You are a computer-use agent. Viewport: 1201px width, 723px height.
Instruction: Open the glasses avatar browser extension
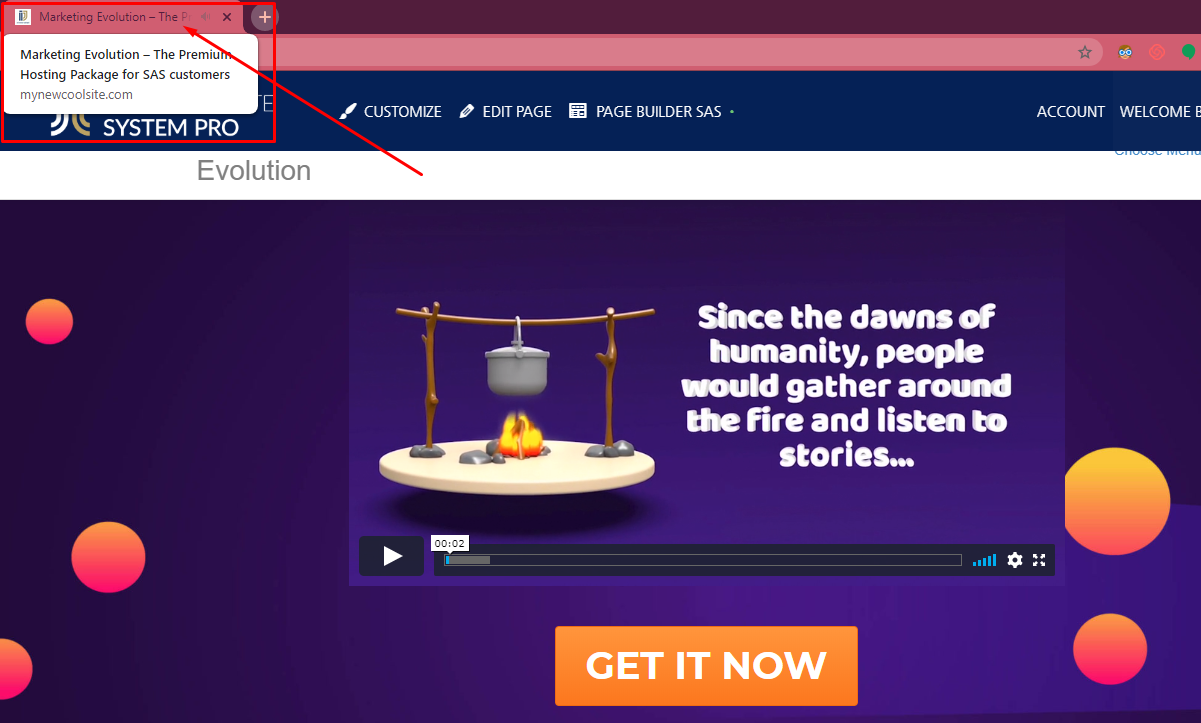click(x=1125, y=52)
